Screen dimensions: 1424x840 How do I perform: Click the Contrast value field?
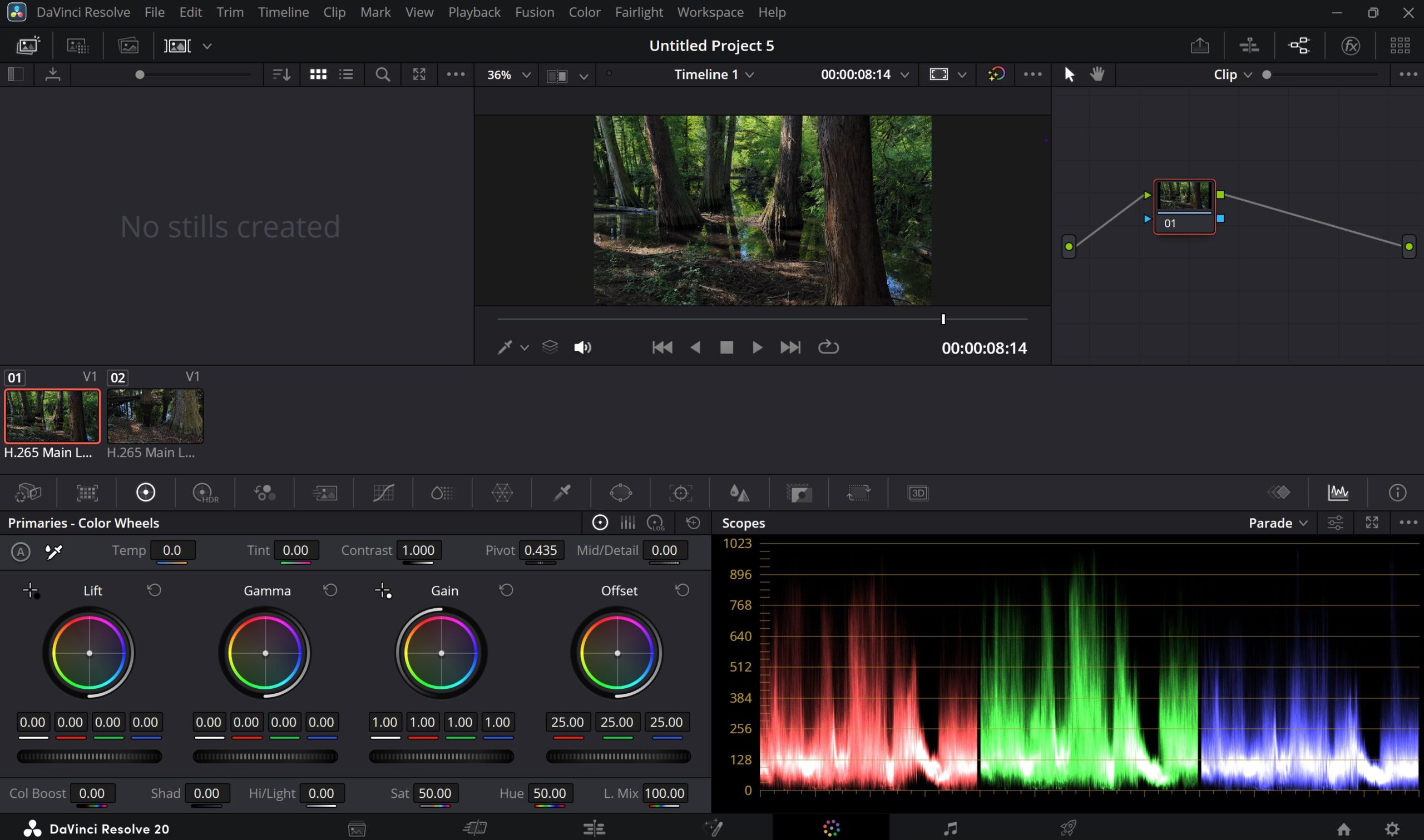[418, 550]
